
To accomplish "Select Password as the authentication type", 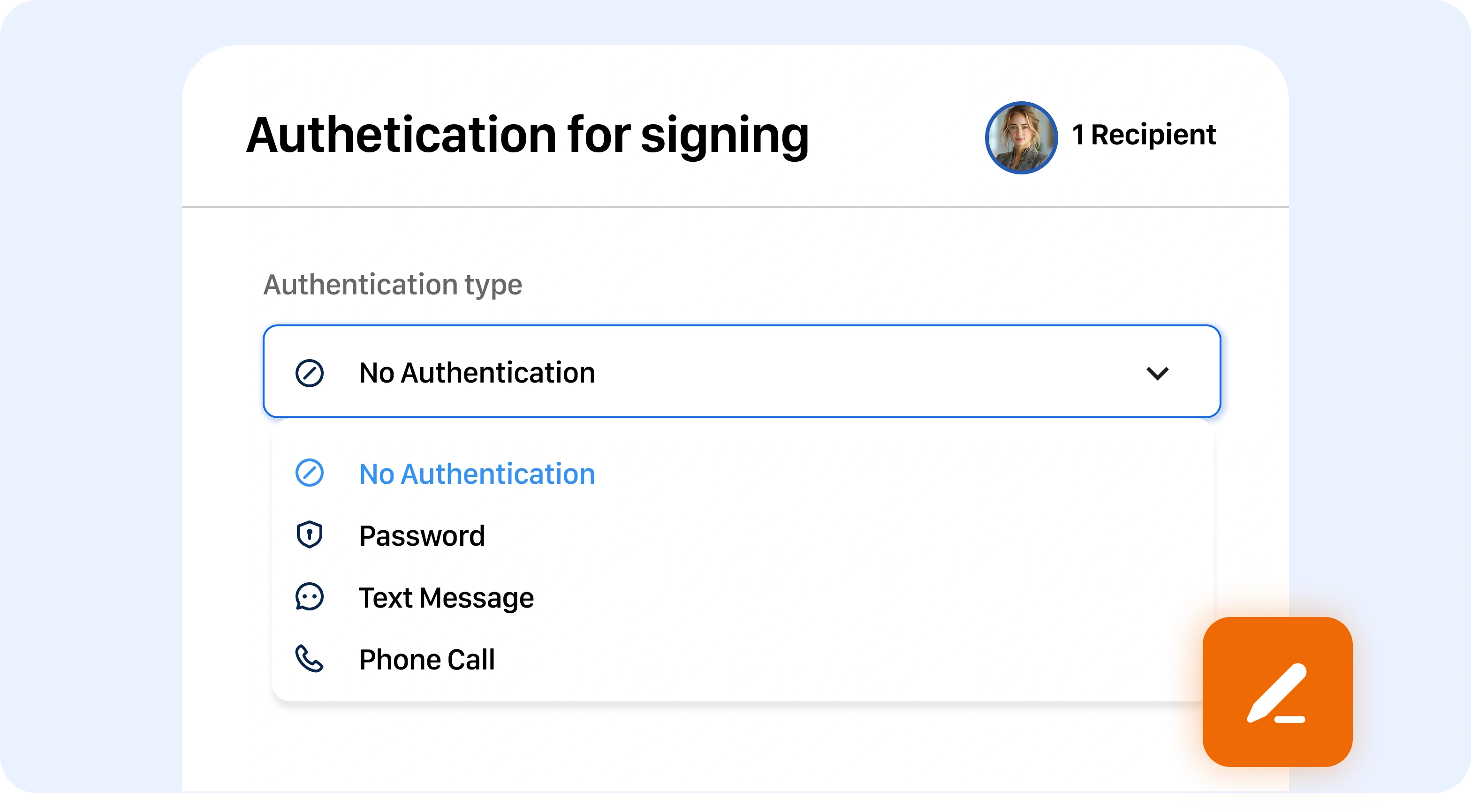I will coord(421,536).
